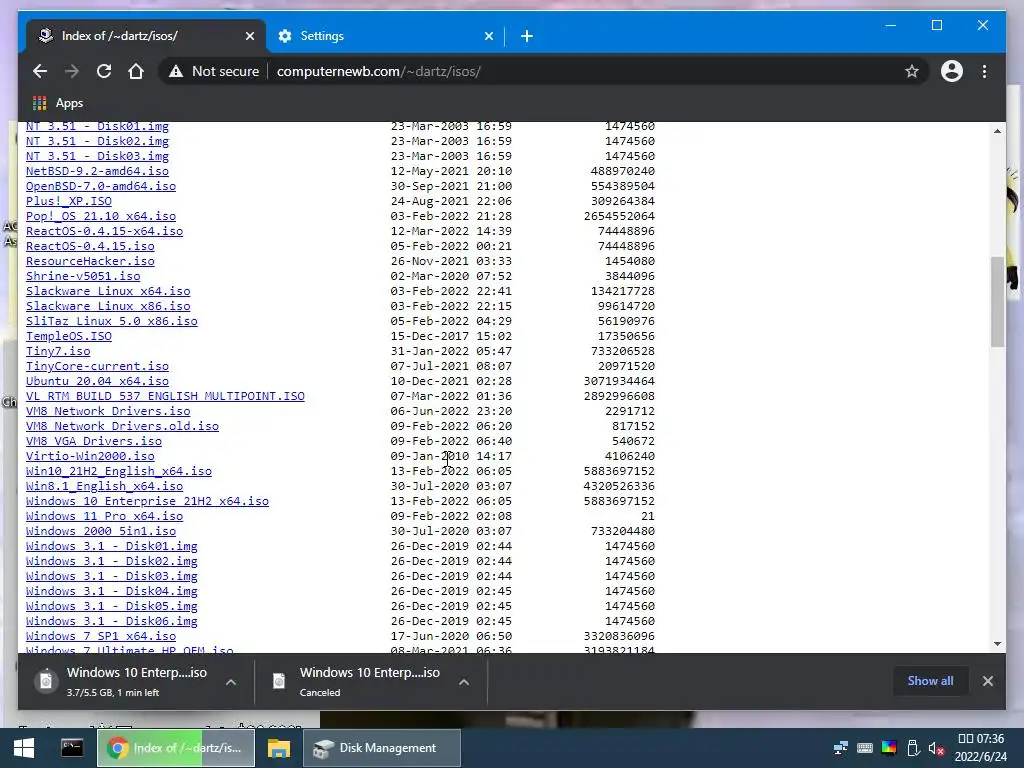
Task: Click the ResourceHacker.iso link
Action: tap(90, 261)
